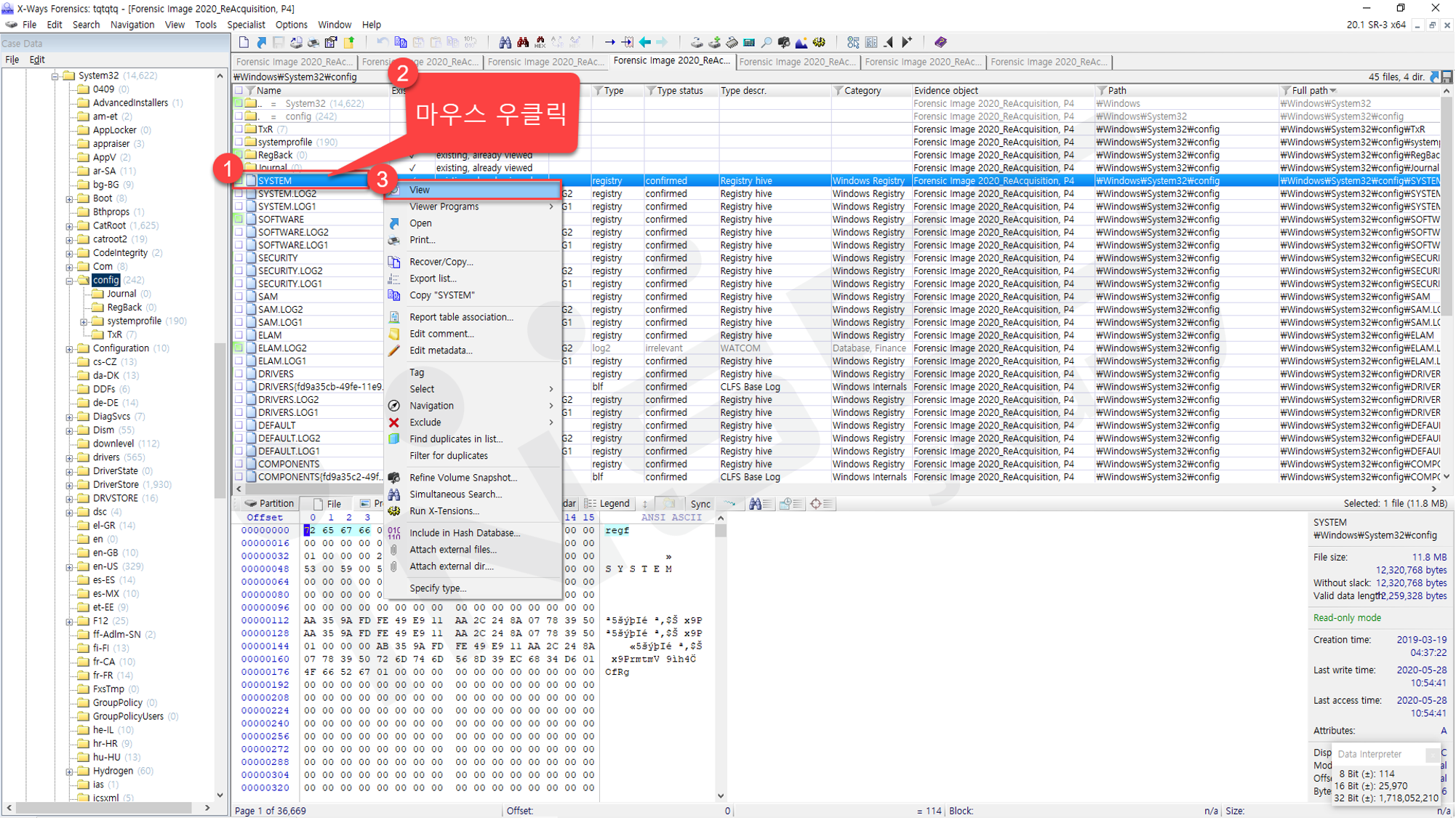The width and height of the screenshot is (1456, 818).
Task: Click the Legend button
Action: tap(608, 504)
